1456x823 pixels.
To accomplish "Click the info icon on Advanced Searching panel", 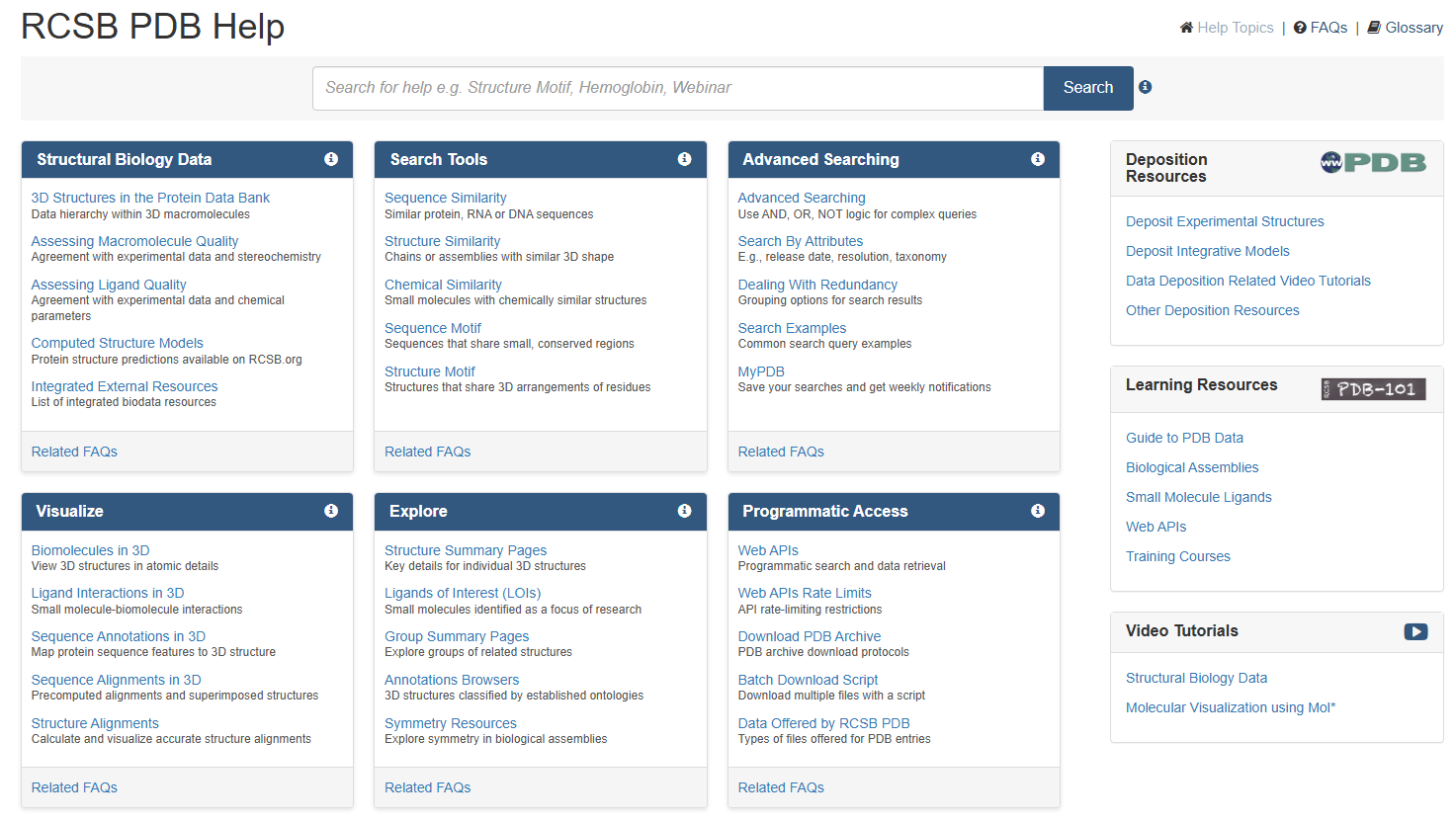I will click(x=1037, y=158).
